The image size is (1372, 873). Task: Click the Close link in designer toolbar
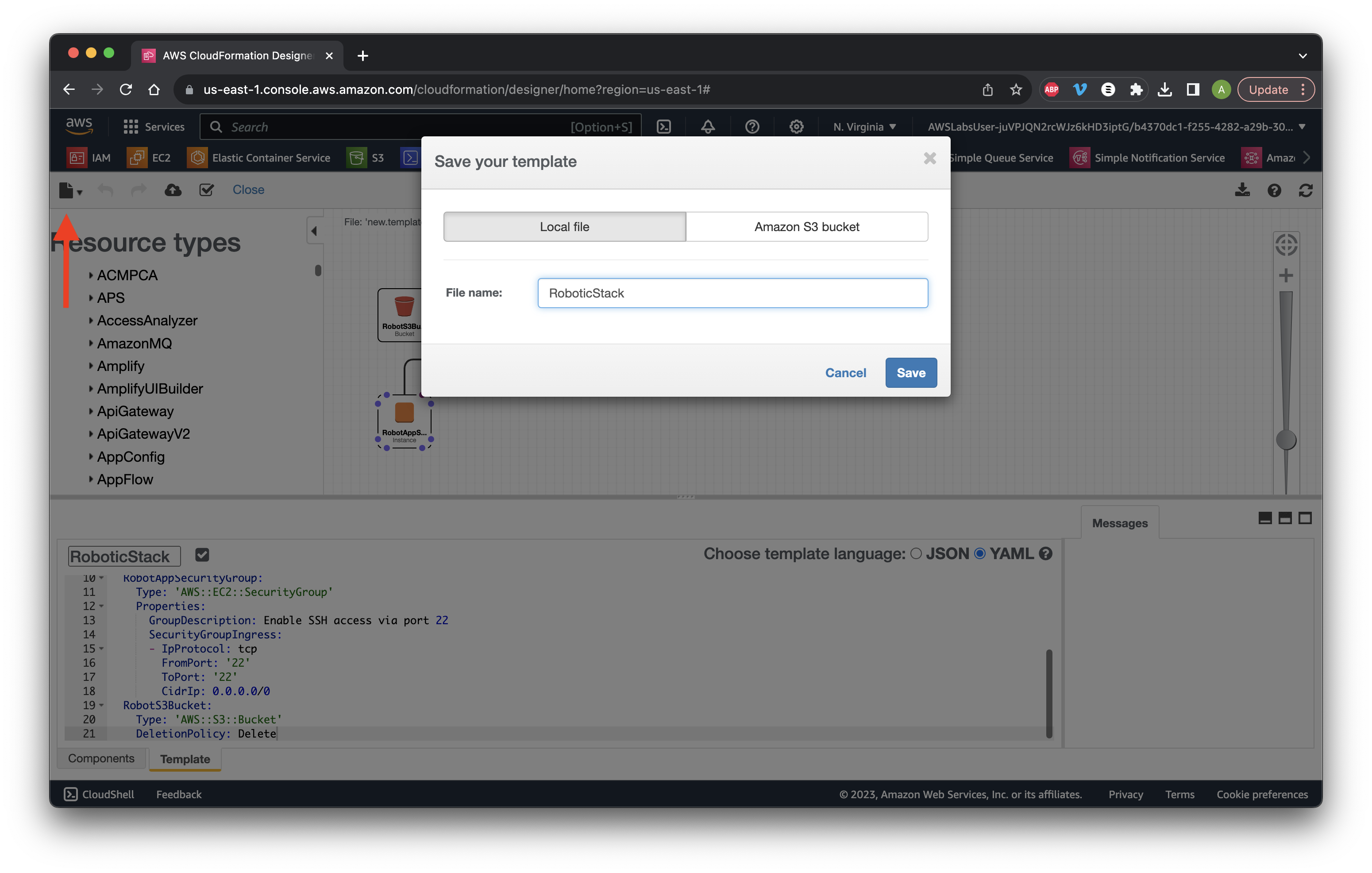[x=248, y=190]
